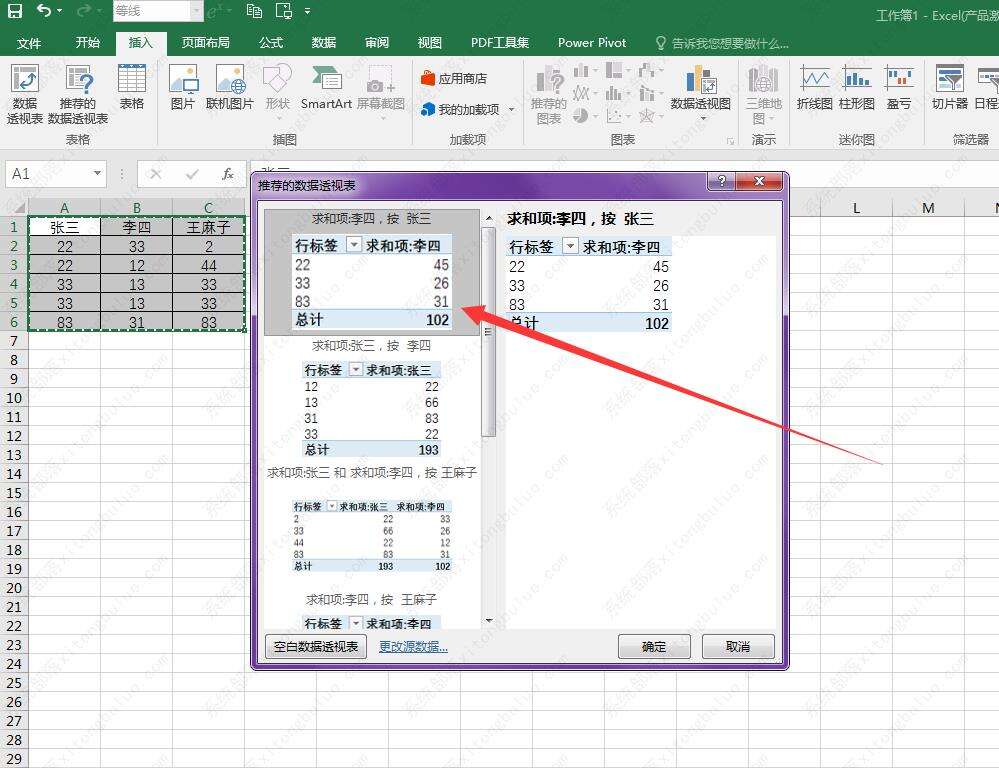Expand the Undo history dropdown arrow
The height and width of the screenshot is (768, 999).
[60, 11]
